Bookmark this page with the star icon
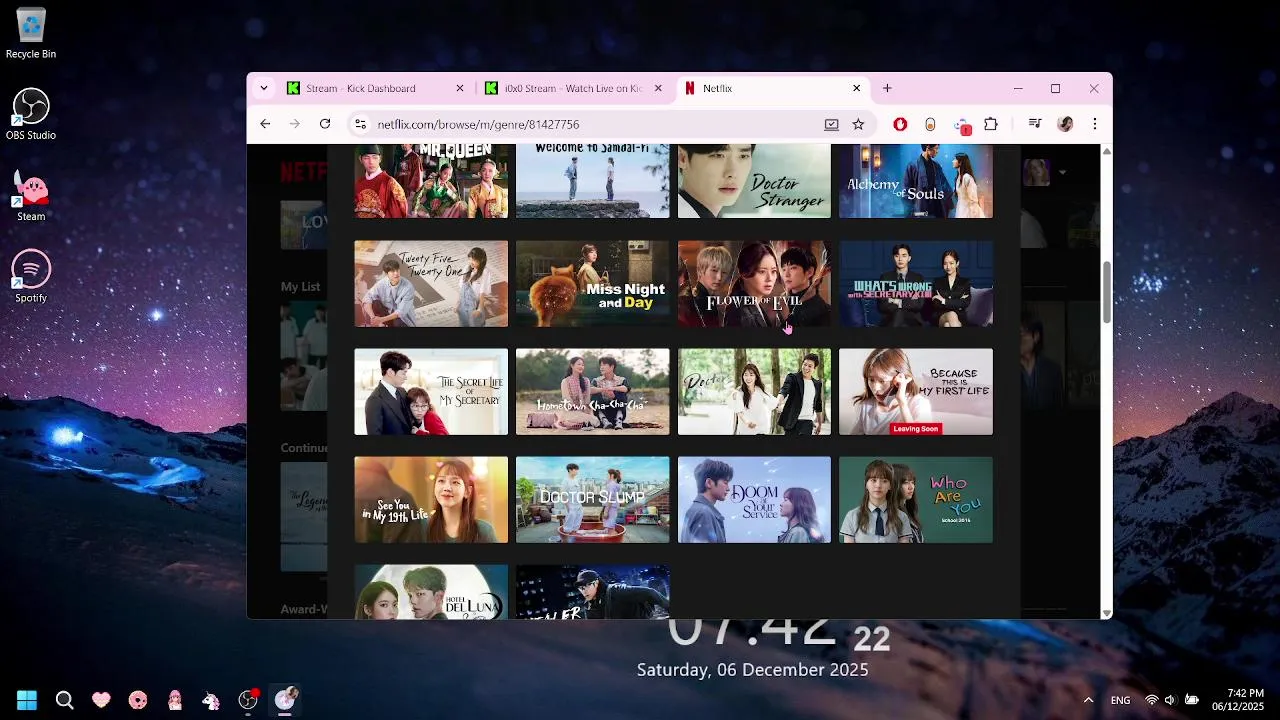This screenshot has width=1280, height=720. [x=858, y=124]
